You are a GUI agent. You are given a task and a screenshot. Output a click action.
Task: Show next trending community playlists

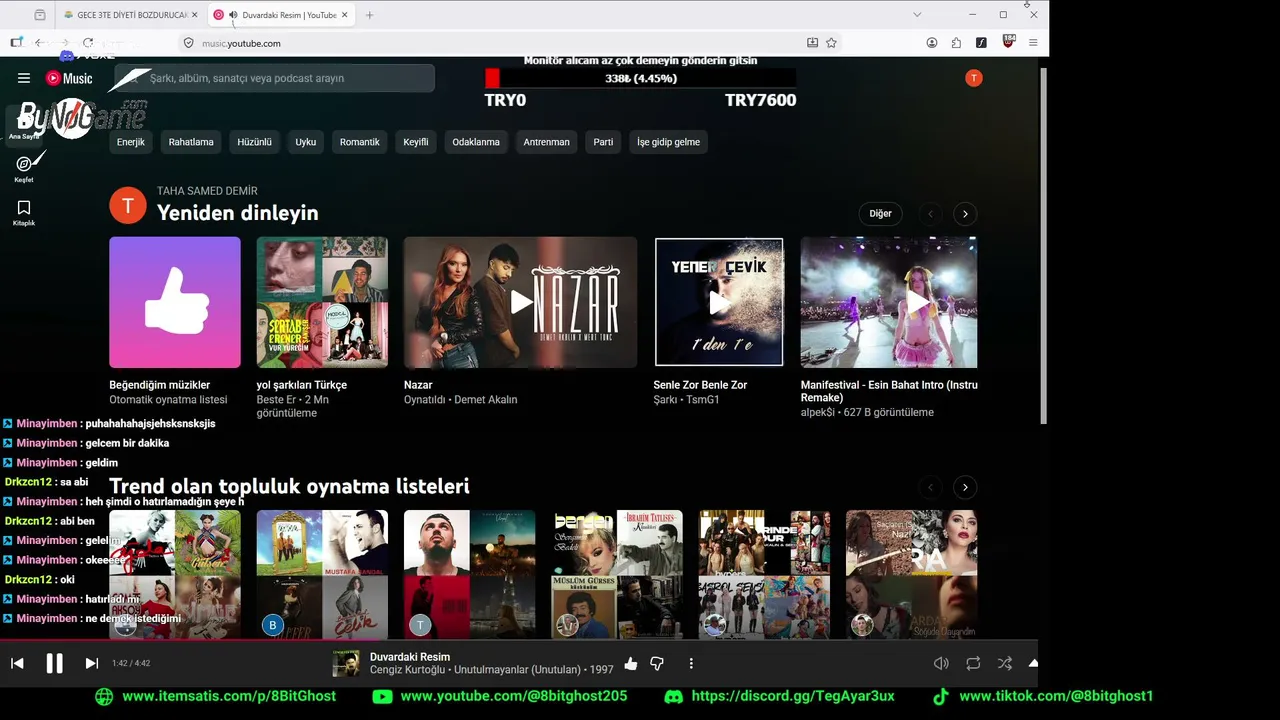965,487
